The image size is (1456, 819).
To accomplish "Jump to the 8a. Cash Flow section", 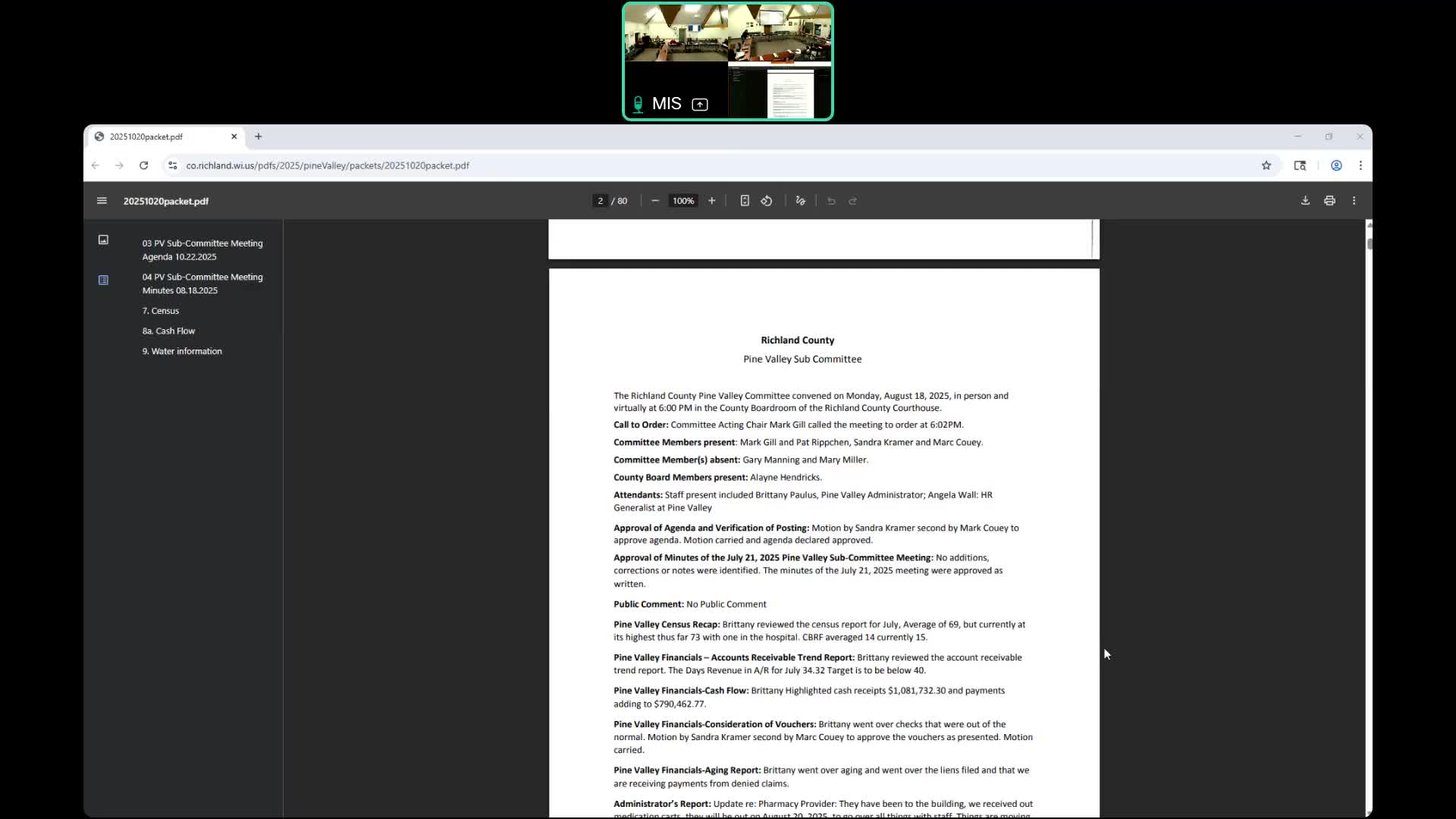I will point(168,331).
